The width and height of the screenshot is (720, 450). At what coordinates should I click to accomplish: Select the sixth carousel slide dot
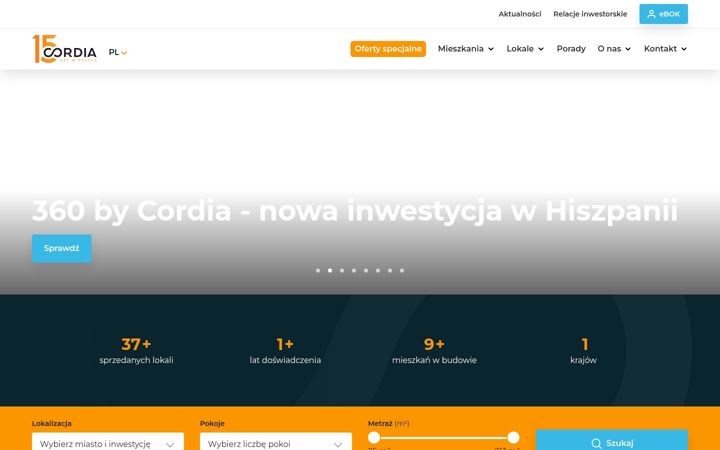point(378,270)
